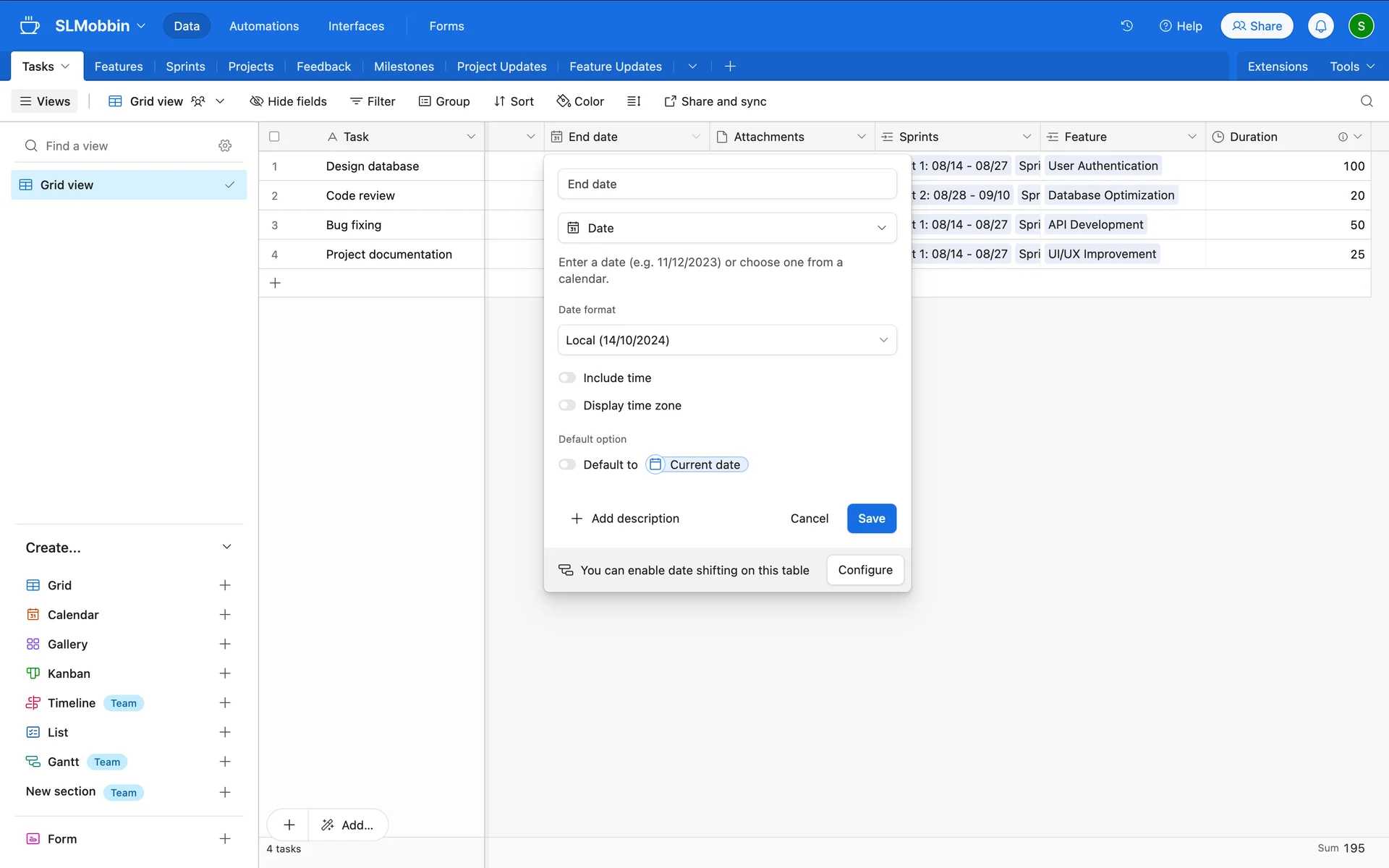1389x868 pixels.
Task: Open the Date field type dropdown
Action: coord(727,228)
